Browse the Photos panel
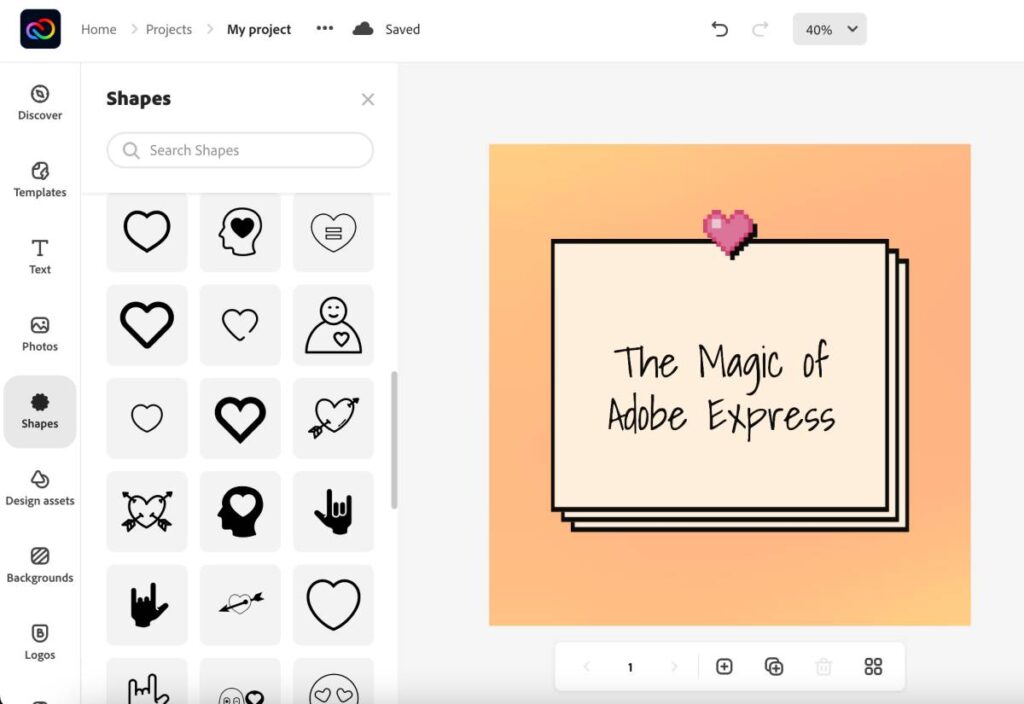1024x704 pixels. point(39,334)
